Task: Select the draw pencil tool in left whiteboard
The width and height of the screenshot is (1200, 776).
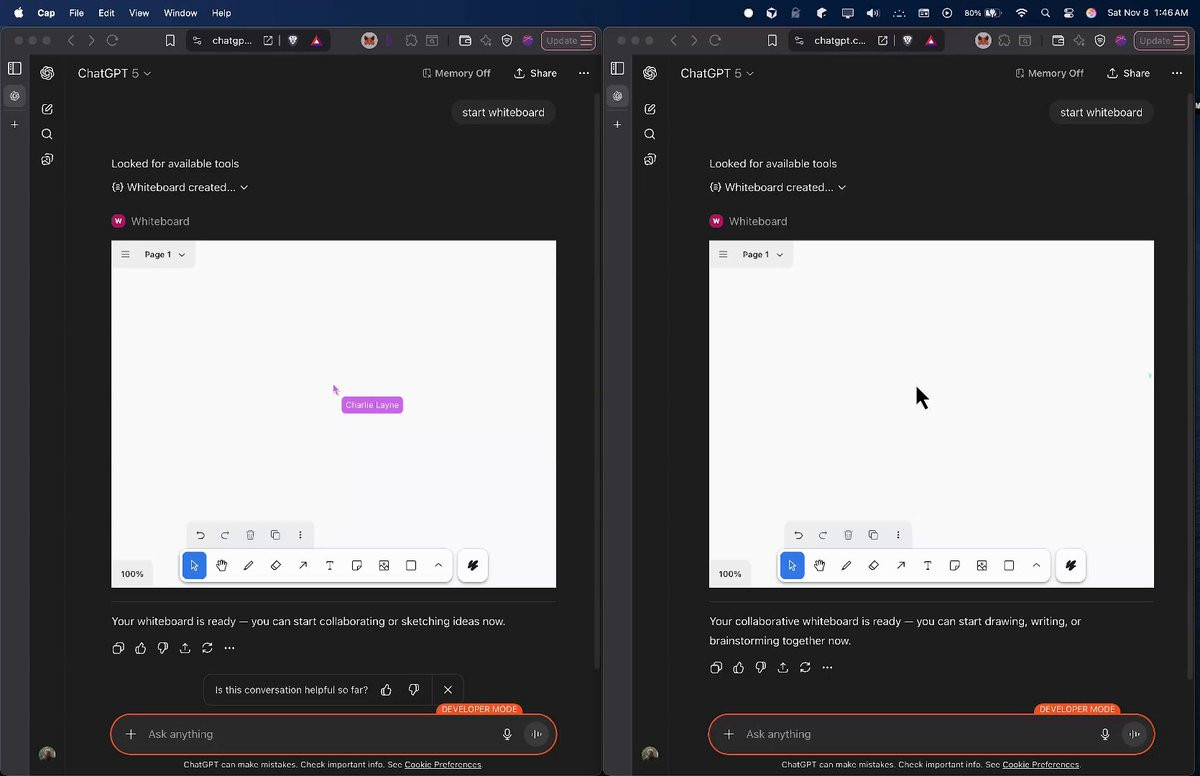Action: (x=248, y=565)
